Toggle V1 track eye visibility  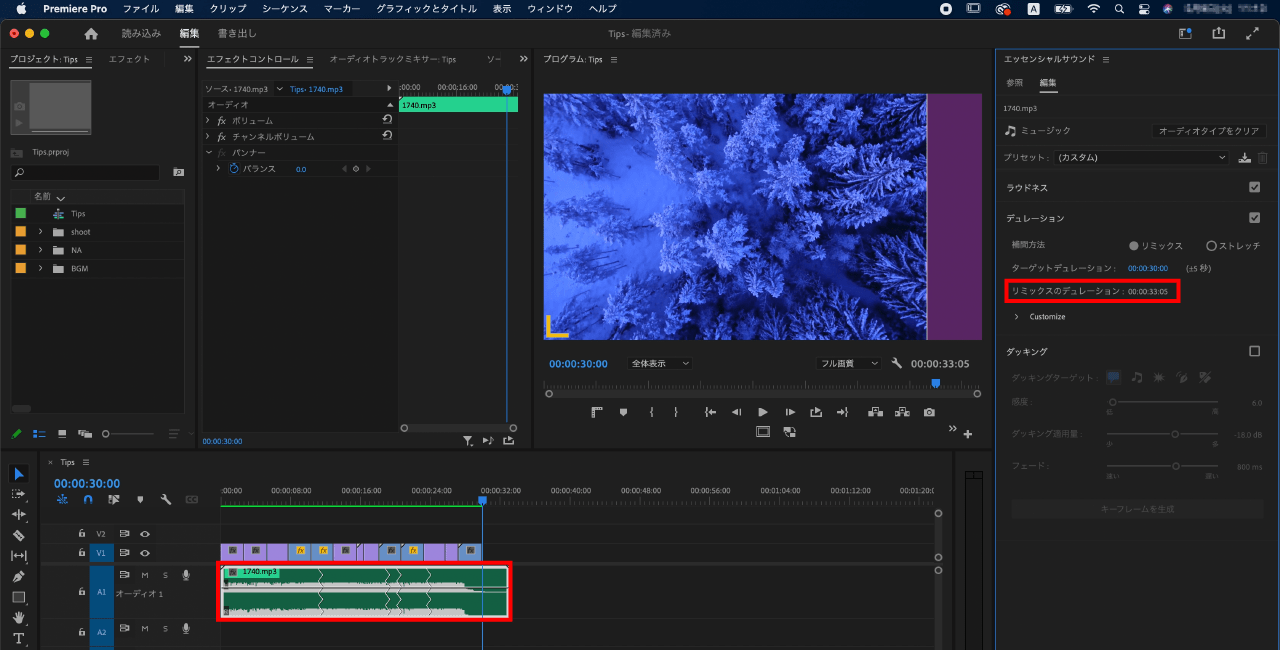coord(145,553)
